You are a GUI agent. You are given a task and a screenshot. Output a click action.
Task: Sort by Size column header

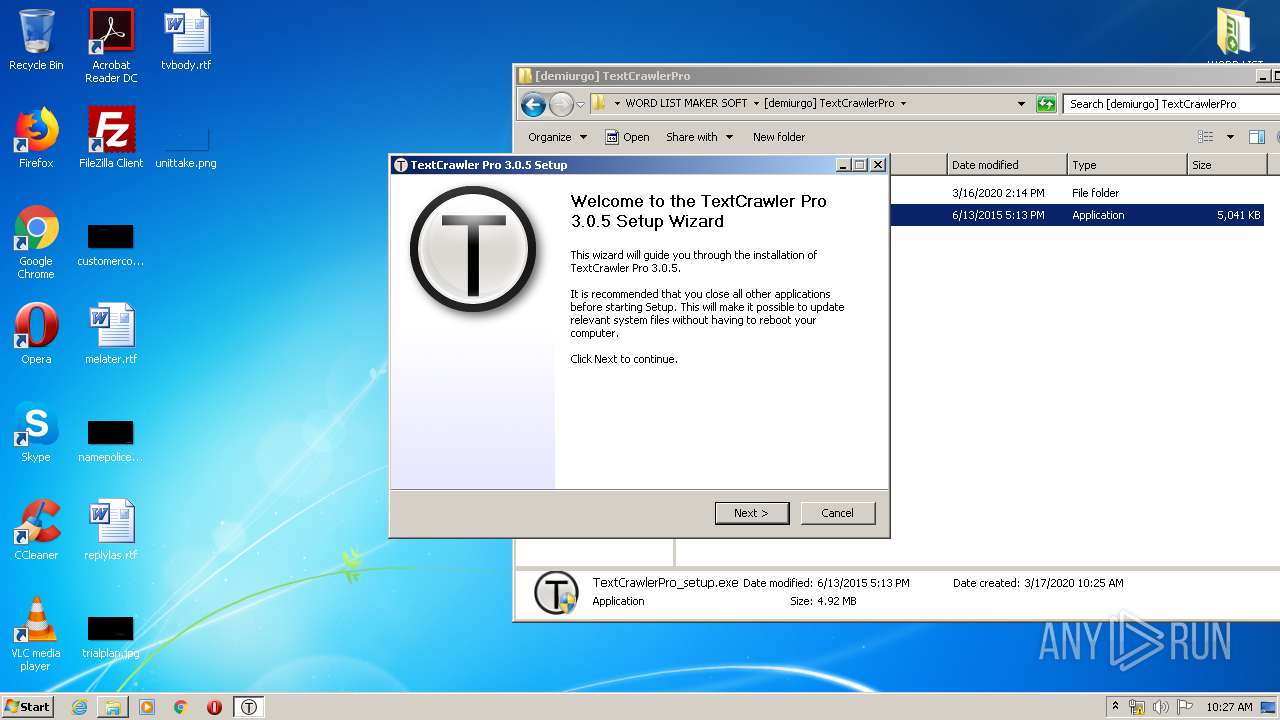[1227, 165]
